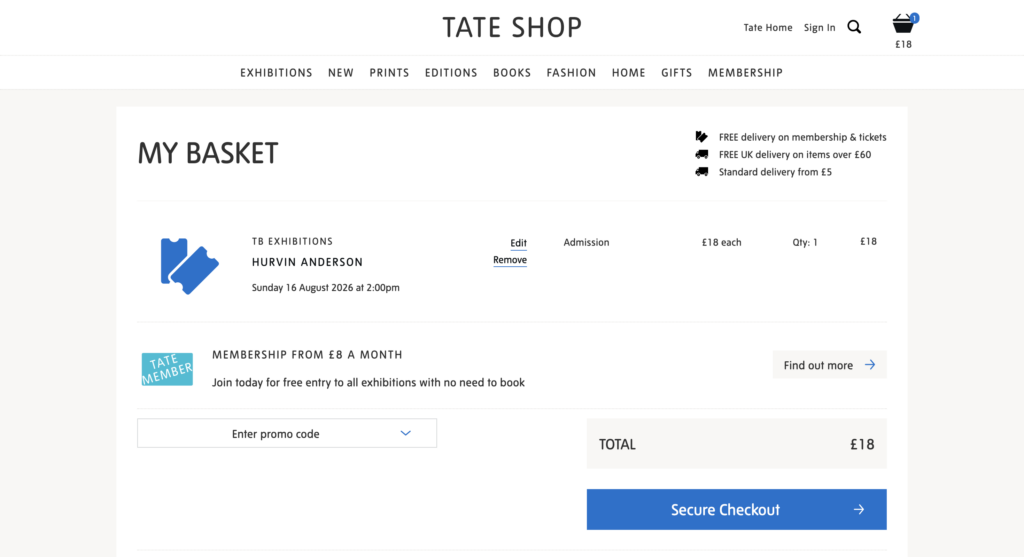Click the blue ticket icon for Hurvin Anderson
This screenshot has width=1024, height=557.
tap(189, 266)
